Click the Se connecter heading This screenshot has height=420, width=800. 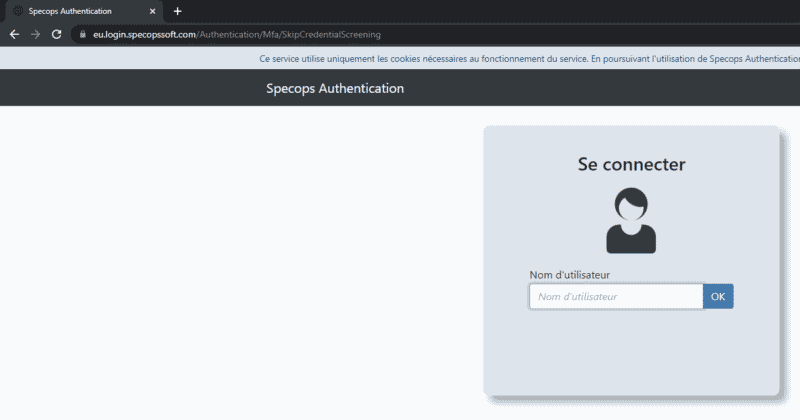coord(631,164)
